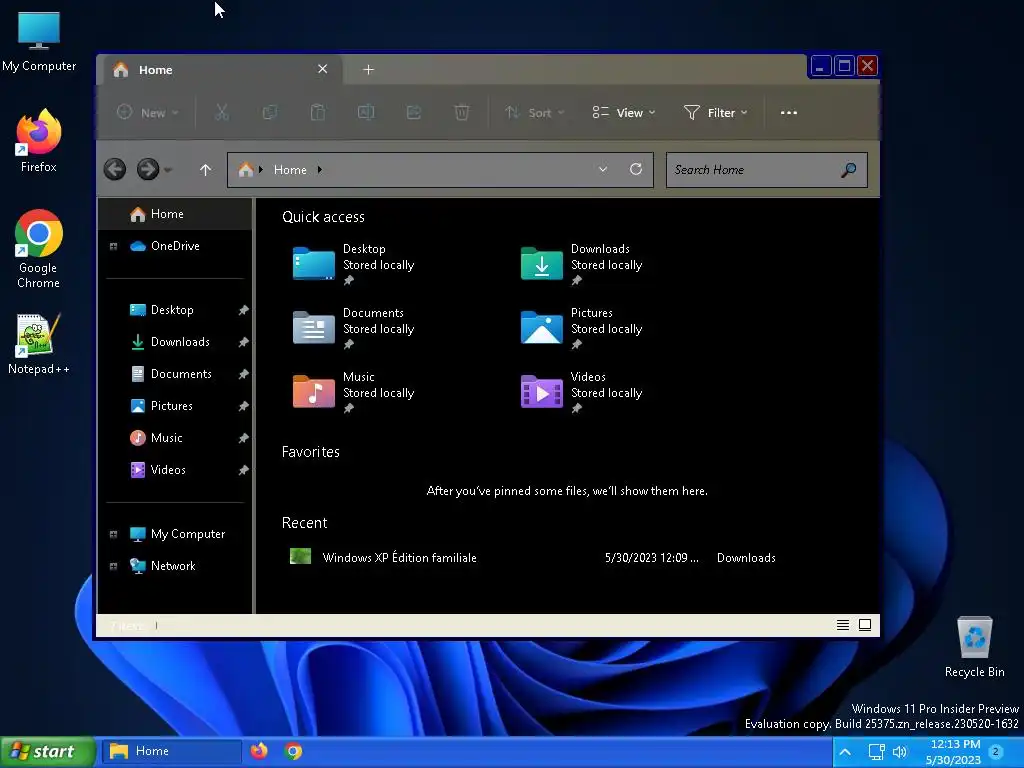Click arrow after Home in breadcrumb
The width and height of the screenshot is (1024, 768).
click(319, 170)
